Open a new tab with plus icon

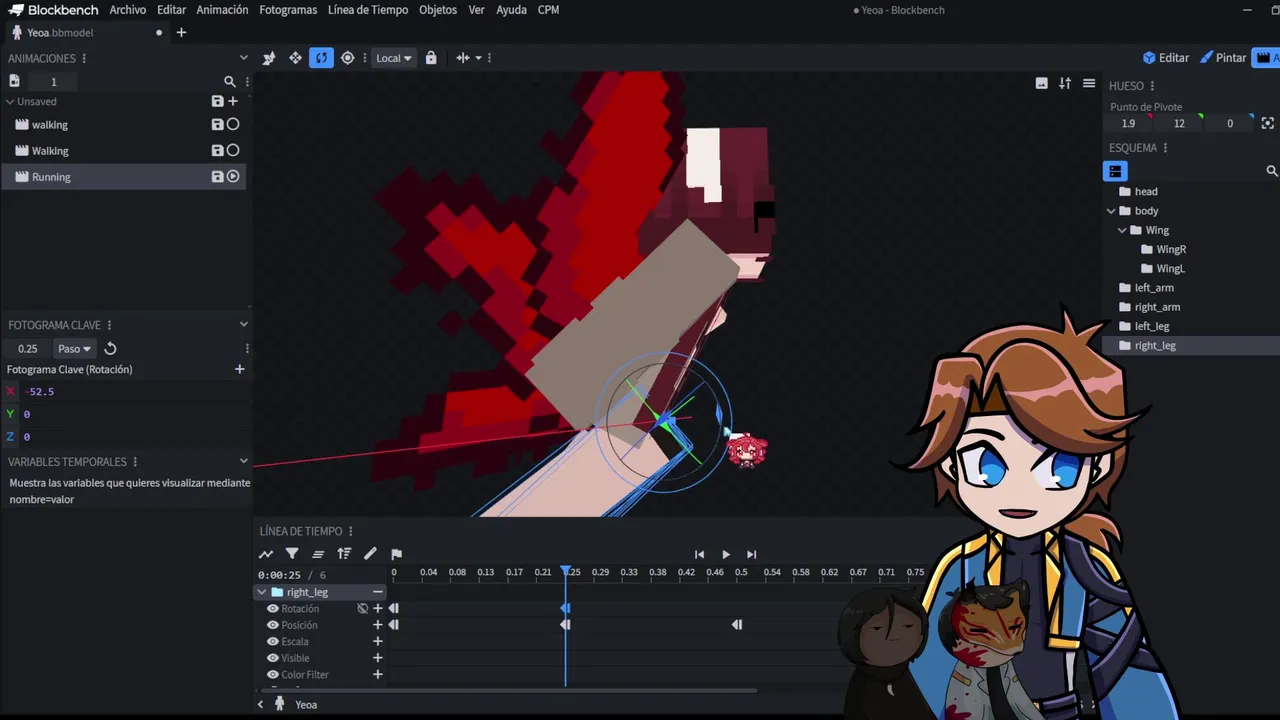click(x=181, y=32)
